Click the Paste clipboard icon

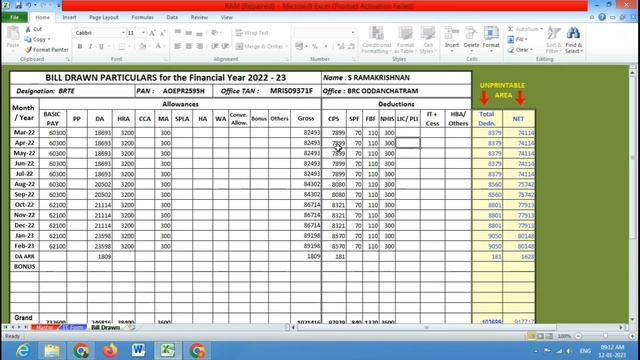[x=13, y=34]
